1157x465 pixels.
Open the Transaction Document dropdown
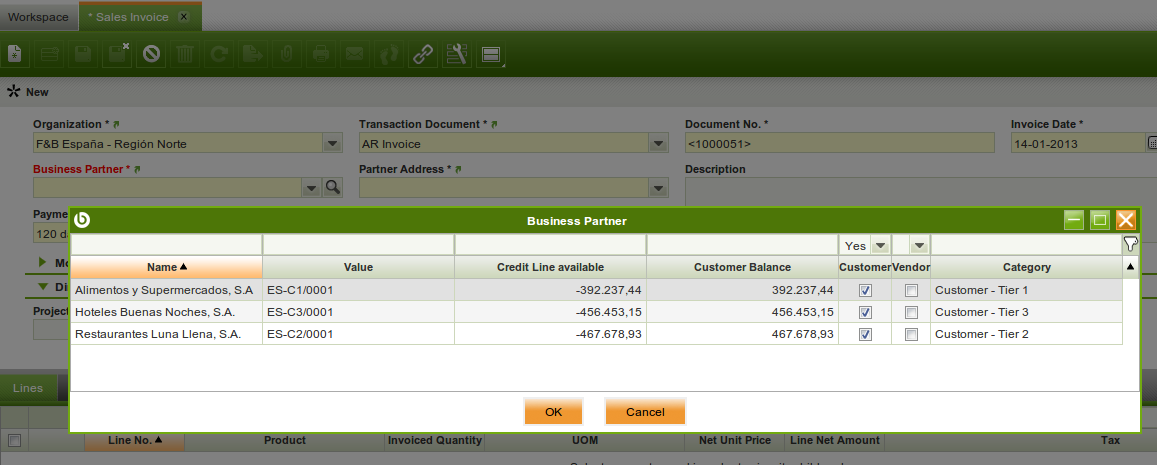tap(659, 143)
